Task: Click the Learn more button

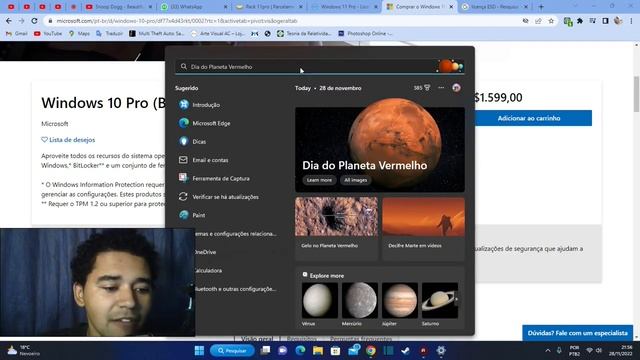Action: [319, 180]
